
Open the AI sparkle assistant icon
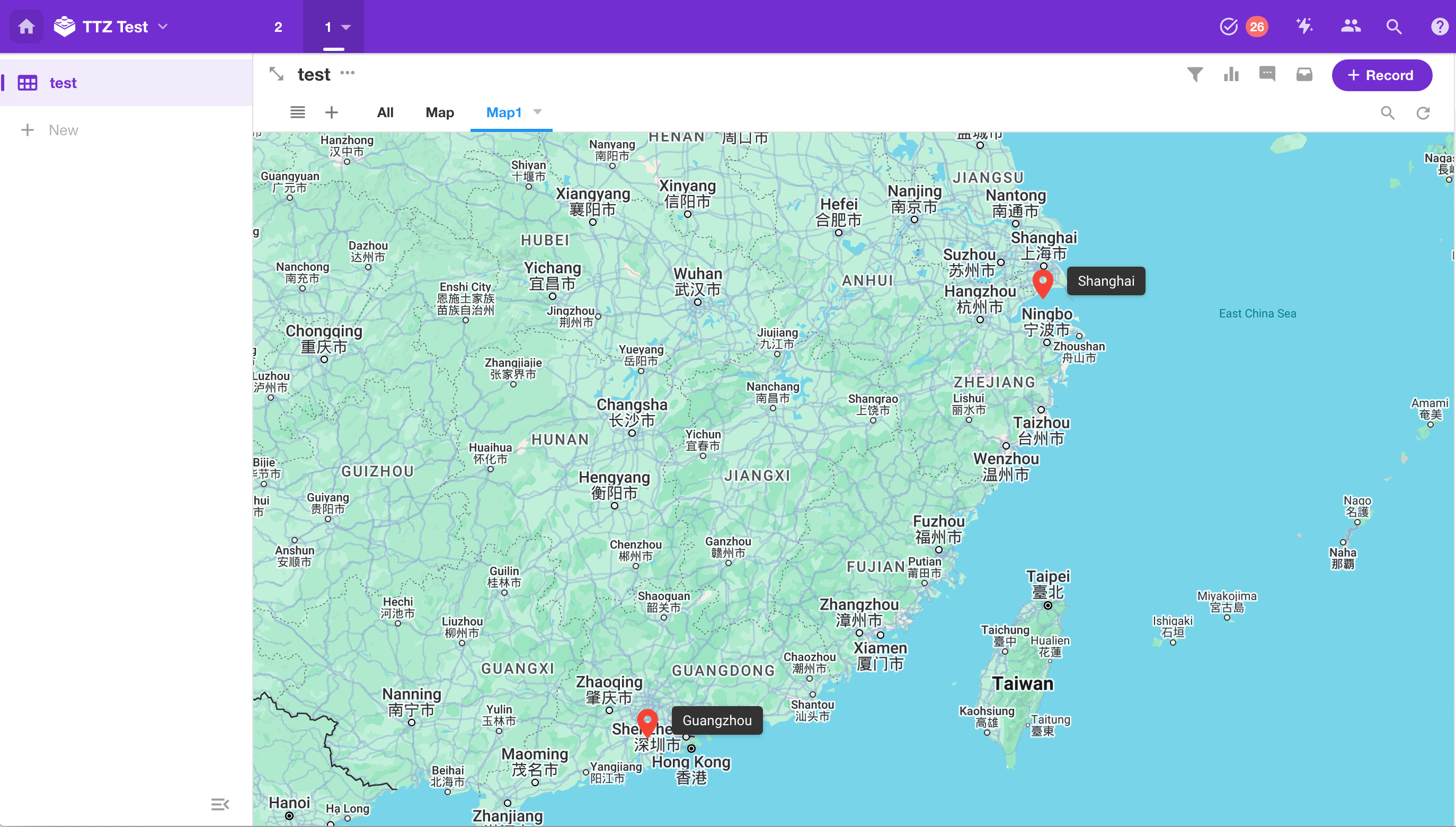(1304, 26)
